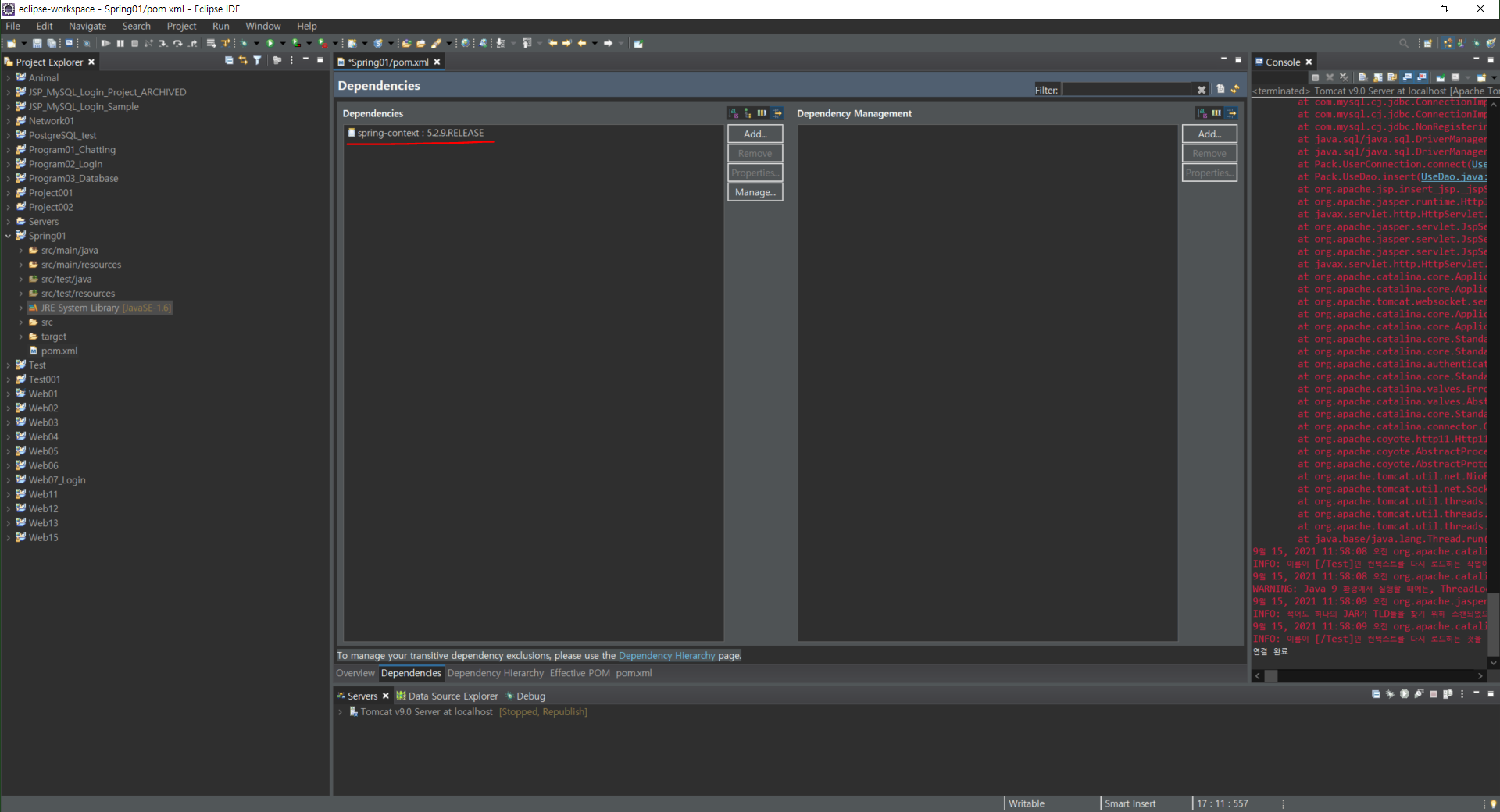Switch to Dependency Hierarchy tab
Image resolution: width=1500 pixels, height=812 pixels.
tap(495, 673)
